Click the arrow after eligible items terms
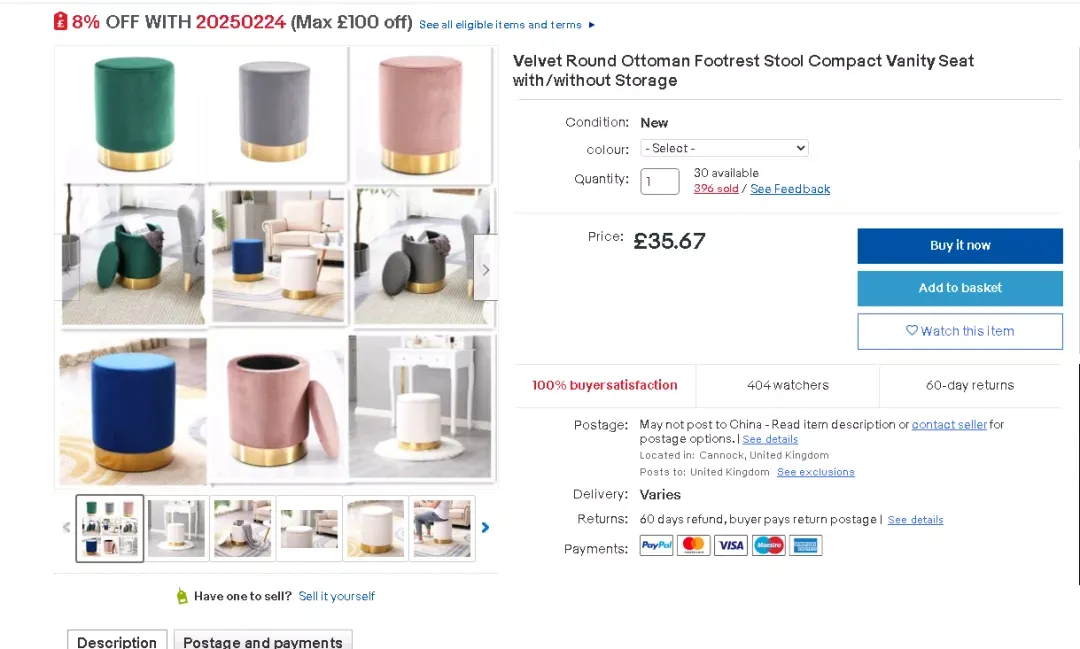Screen dimensions: 1080x649 pos(592,25)
